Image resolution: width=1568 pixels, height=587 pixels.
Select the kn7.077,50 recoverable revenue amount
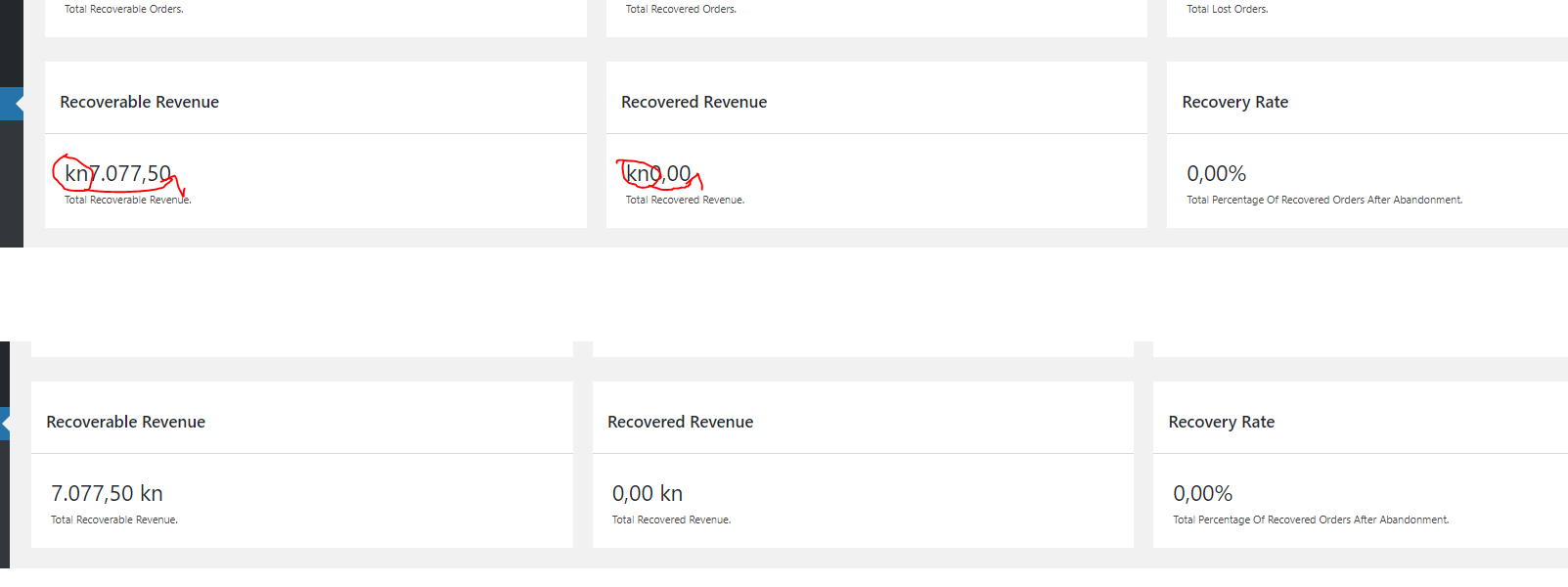pyautogui.click(x=117, y=174)
